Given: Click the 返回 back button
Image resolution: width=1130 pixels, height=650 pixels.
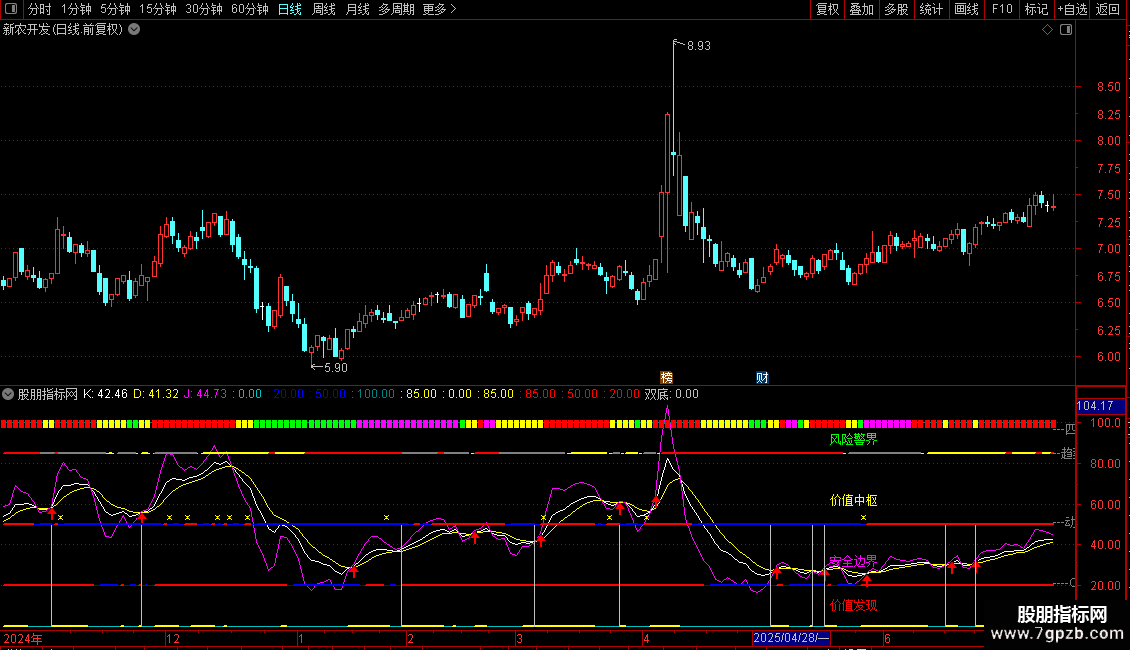Looking at the screenshot, I should click(x=1108, y=9).
